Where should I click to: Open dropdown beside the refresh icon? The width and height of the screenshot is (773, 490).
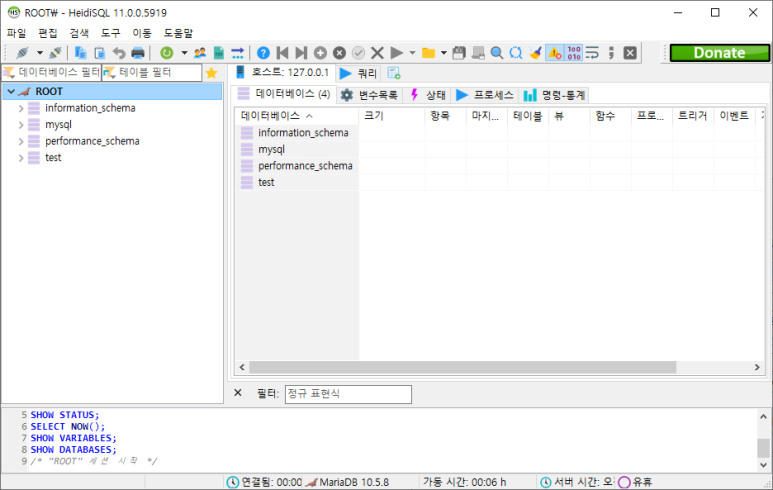[x=184, y=53]
